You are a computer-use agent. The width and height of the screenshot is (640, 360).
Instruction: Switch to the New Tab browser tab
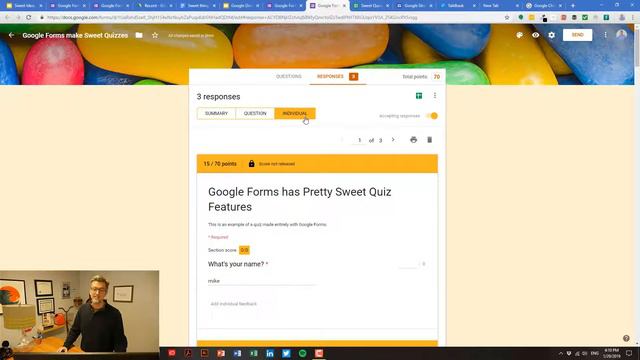[499, 6]
